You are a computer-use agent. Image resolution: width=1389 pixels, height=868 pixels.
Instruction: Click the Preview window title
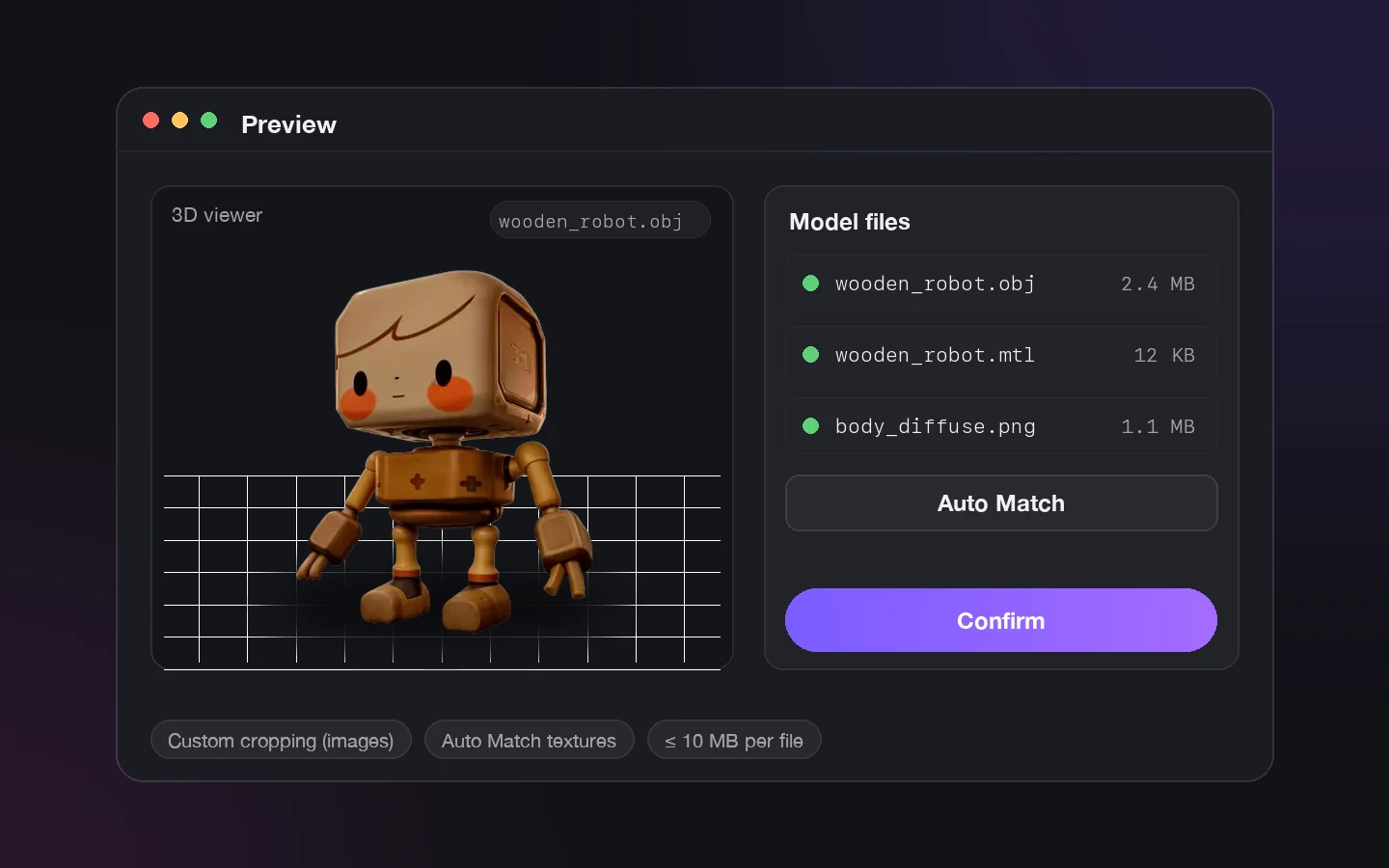[x=288, y=124]
